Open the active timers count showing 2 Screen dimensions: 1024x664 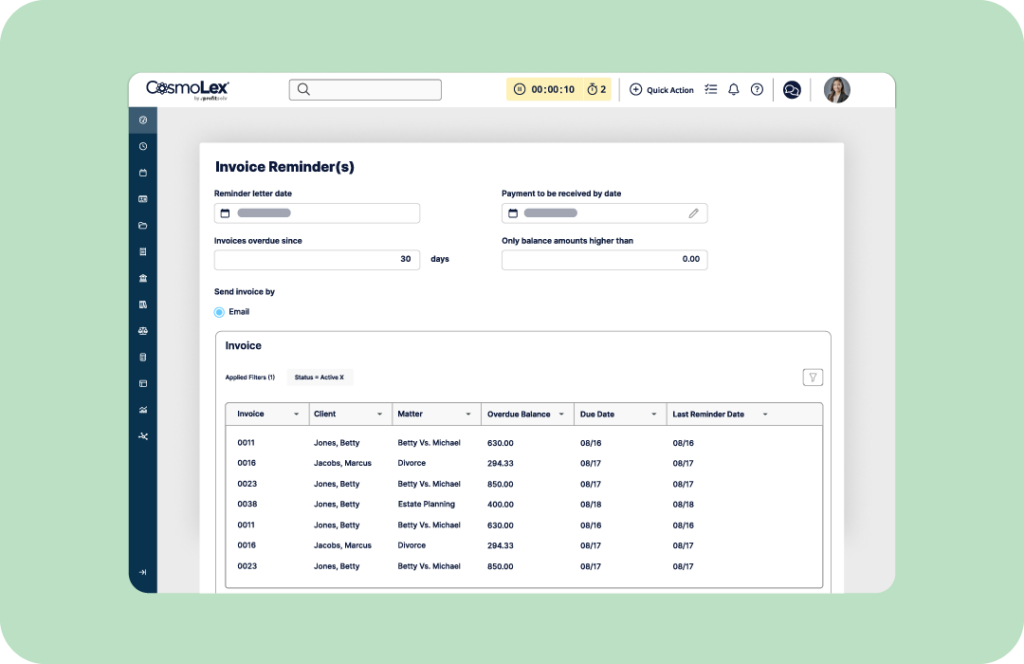point(596,90)
